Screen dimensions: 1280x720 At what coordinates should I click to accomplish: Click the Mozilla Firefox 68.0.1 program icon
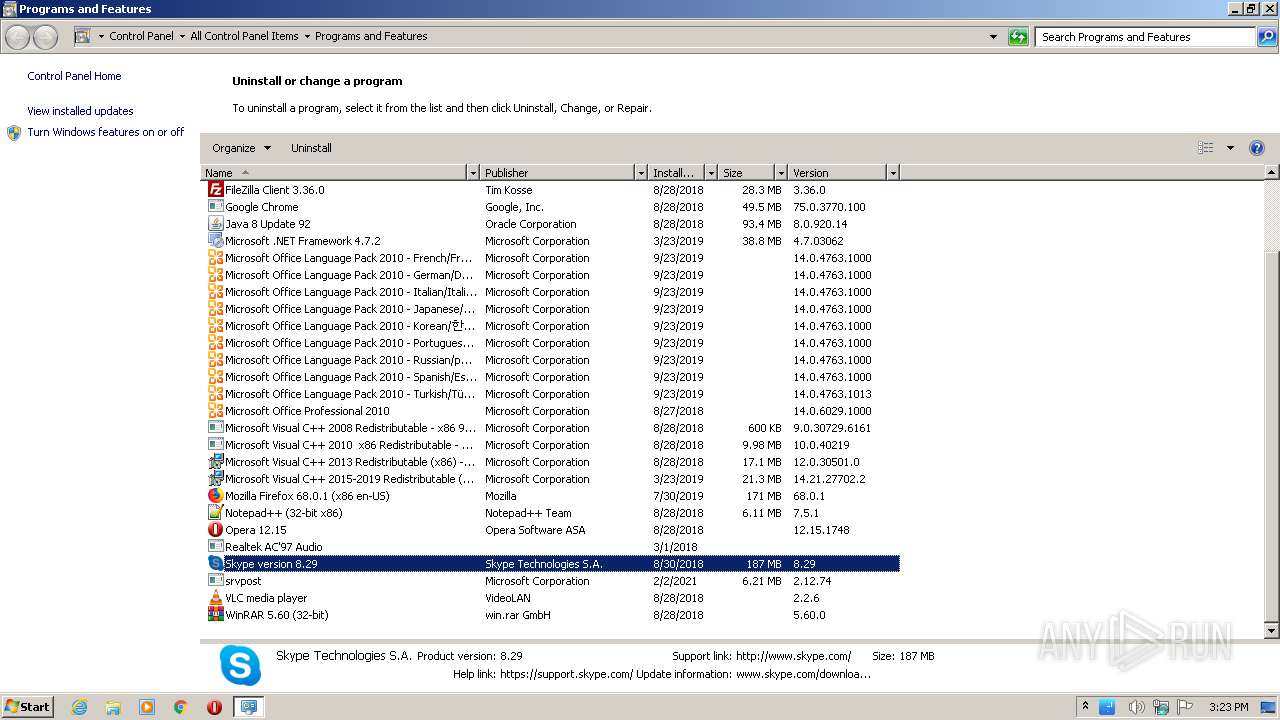click(x=215, y=495)
